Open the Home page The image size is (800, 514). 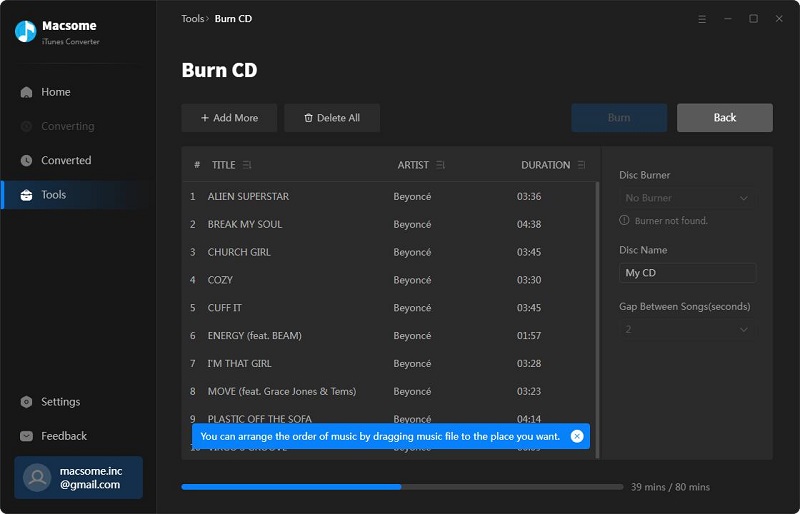[x=77, y=92]
